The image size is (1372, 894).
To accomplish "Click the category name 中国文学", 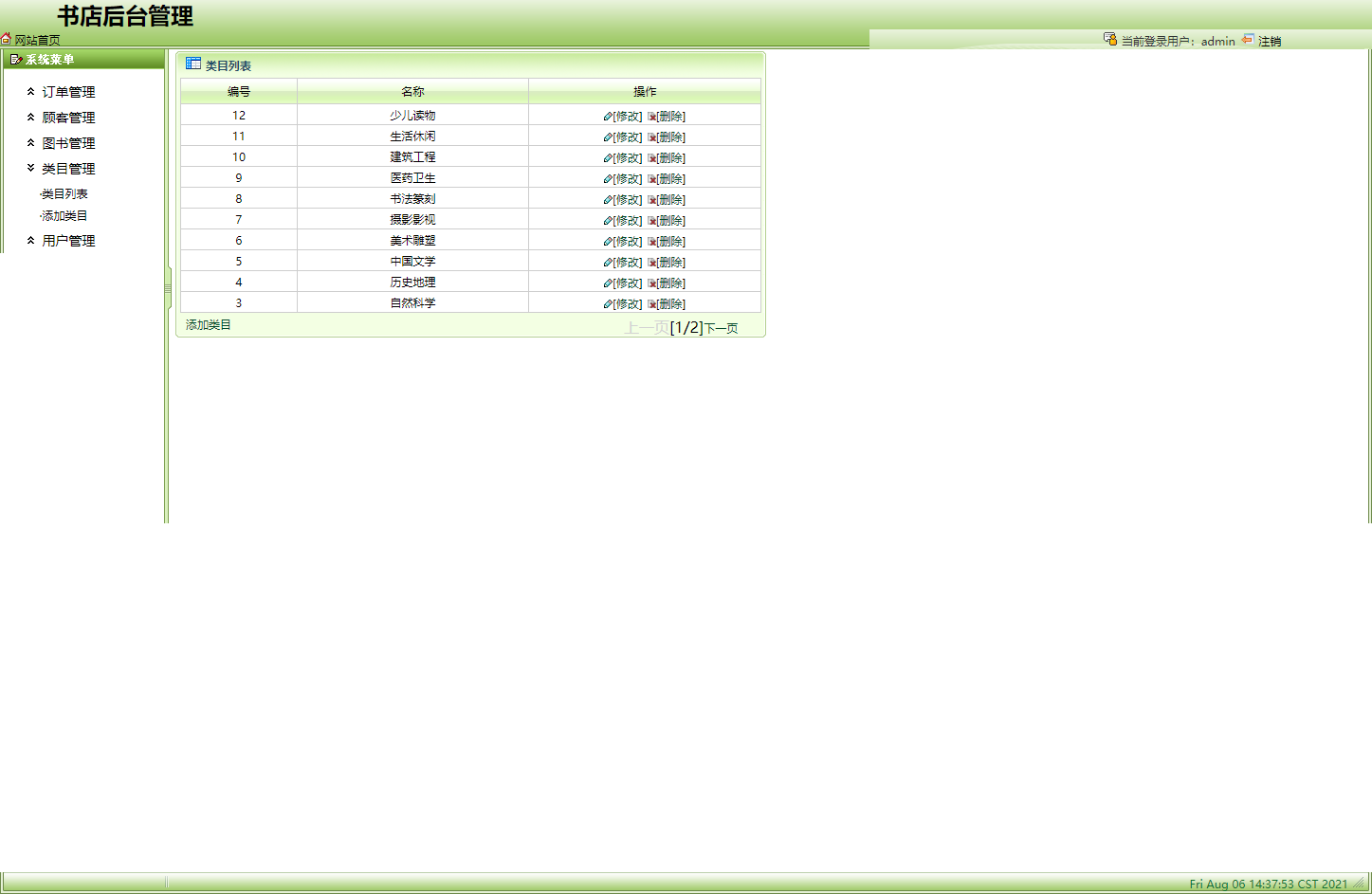I will pos(413,262).
